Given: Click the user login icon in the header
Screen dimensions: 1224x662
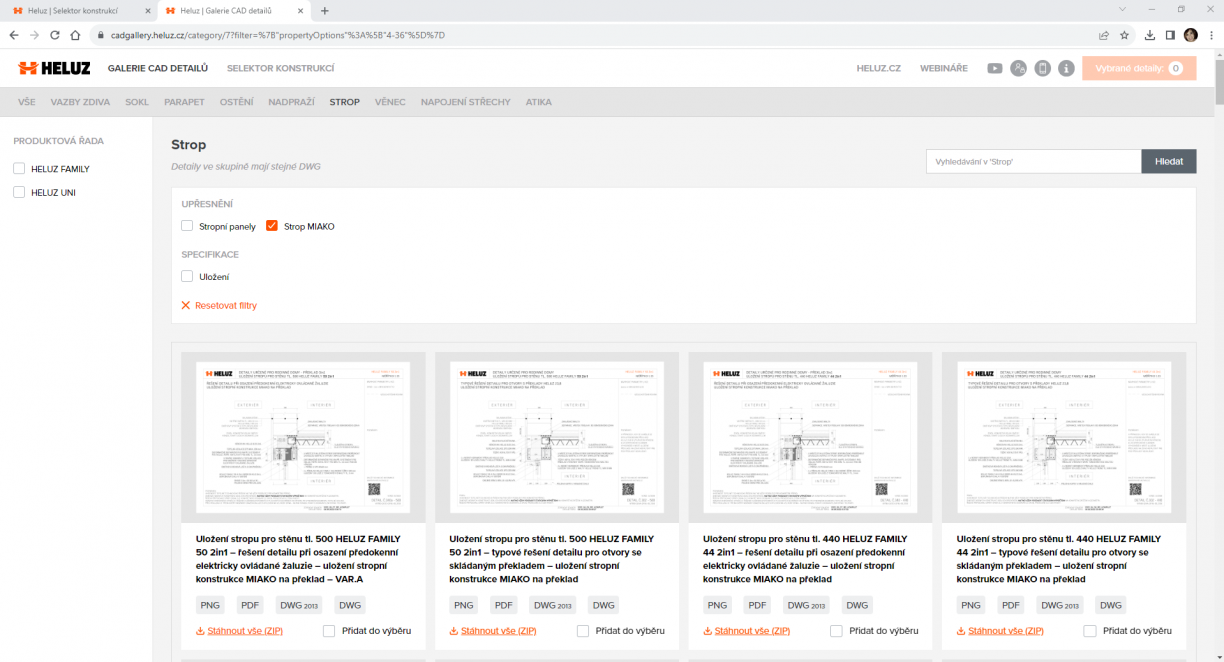Looking at the screenshot, I should (x=1019, y=68).
